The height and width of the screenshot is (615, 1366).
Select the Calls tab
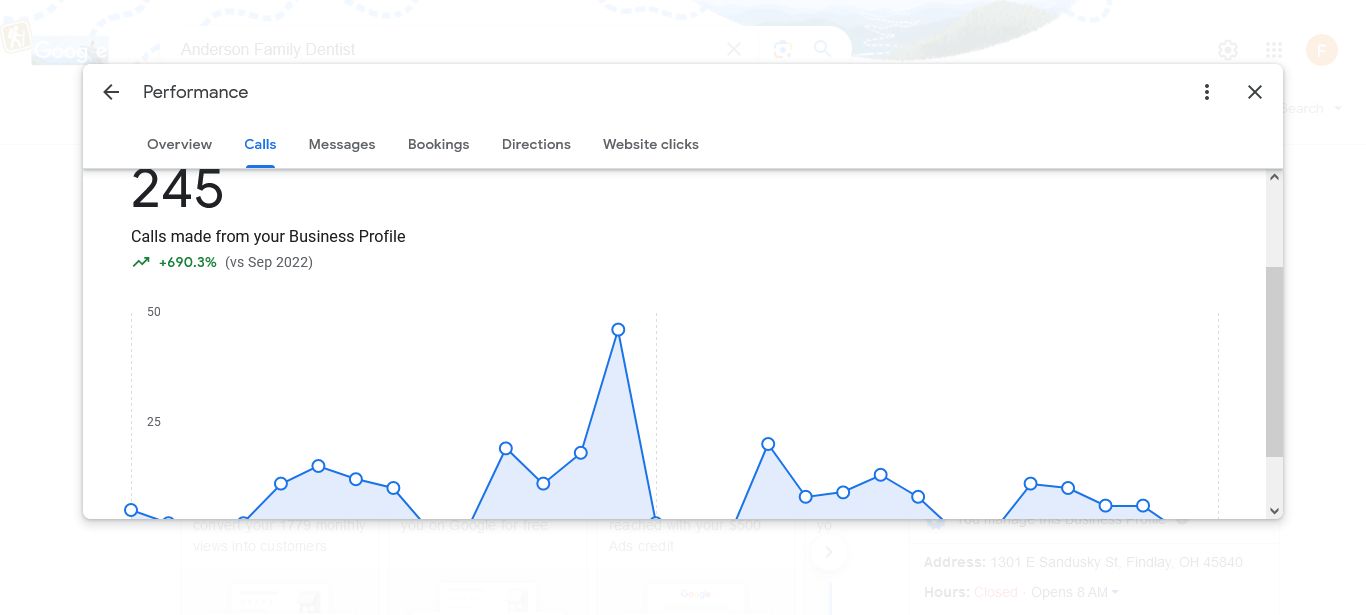(260, 144)
